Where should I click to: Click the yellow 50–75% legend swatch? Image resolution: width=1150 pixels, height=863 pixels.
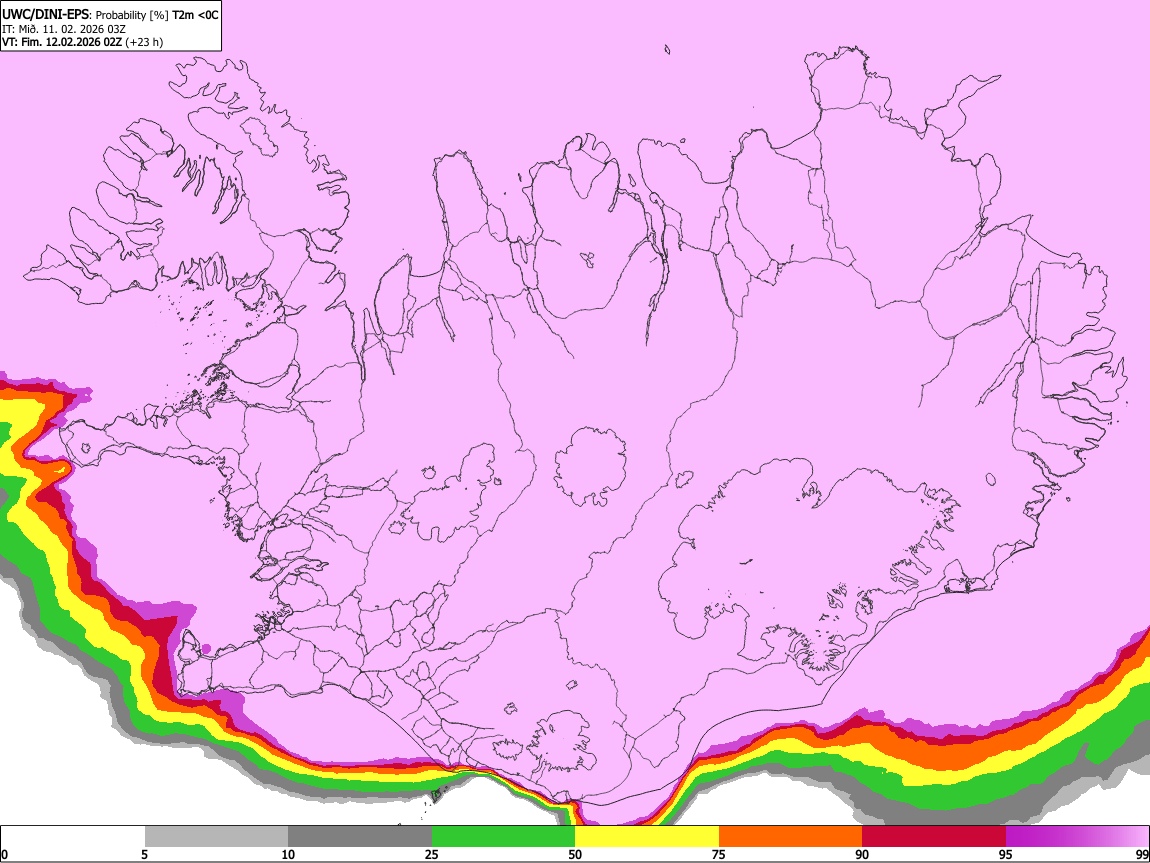click(x=647, y=837)
